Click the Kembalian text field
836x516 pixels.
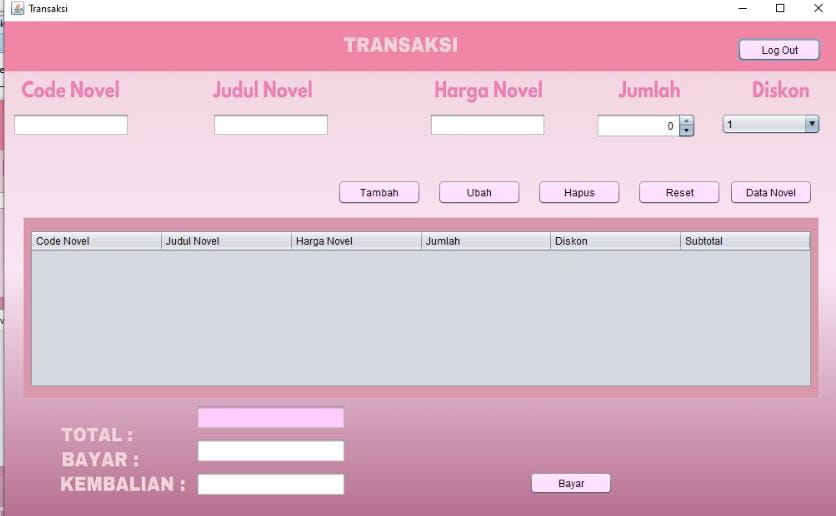tap(271, 484)
